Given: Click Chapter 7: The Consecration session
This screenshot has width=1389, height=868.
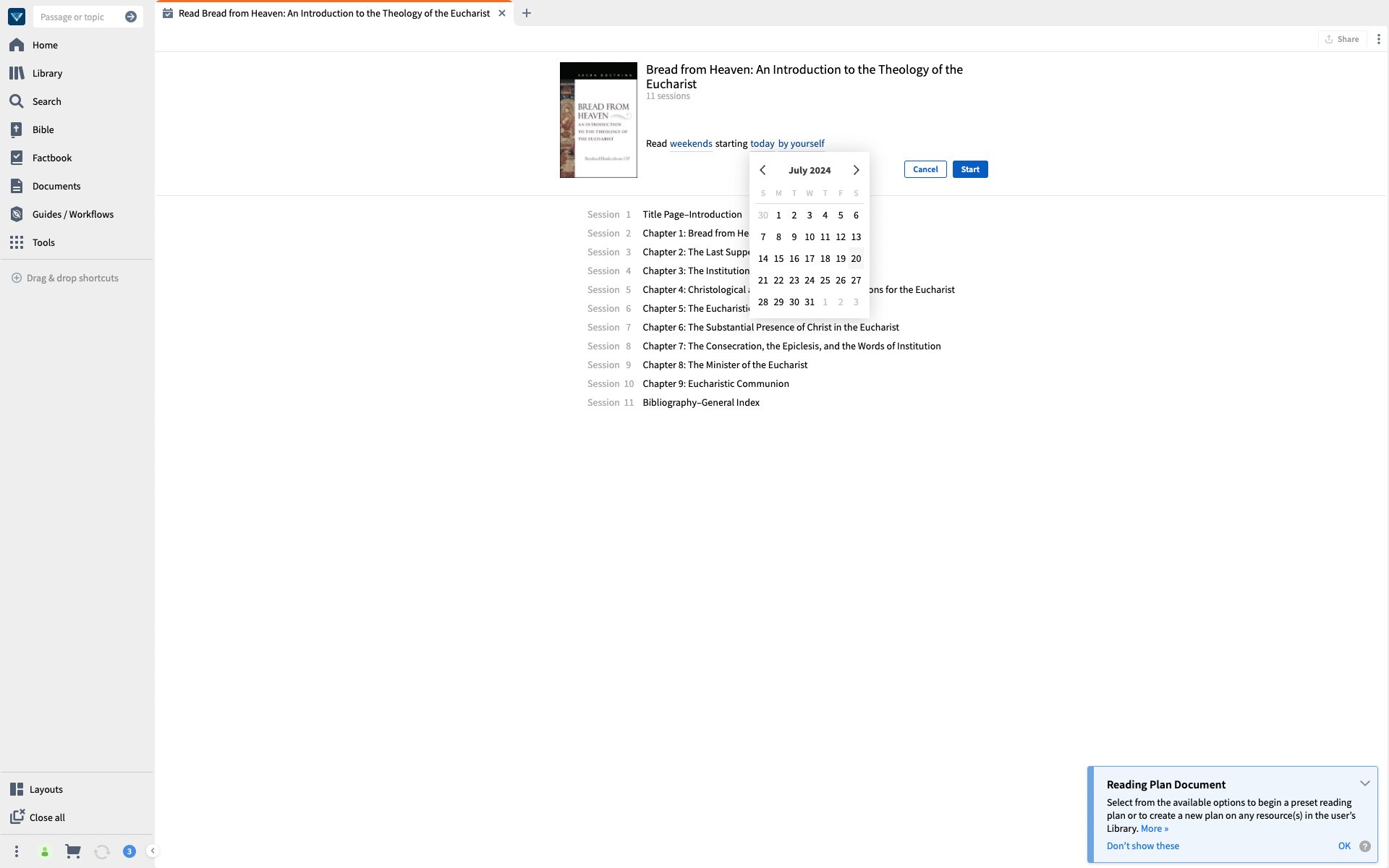Looking at the screenshot, I should [791, 346].
